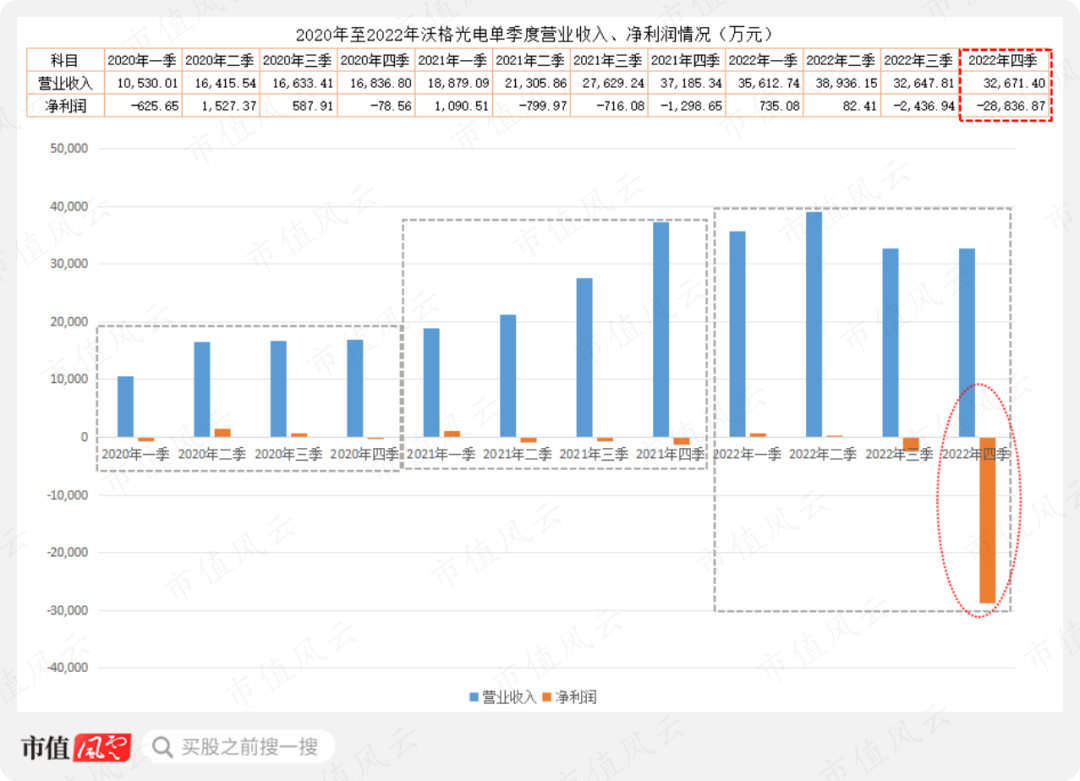Screen dimensions: 1080x781
Task: Select the 2021年二季 column header
Action: 531,60
